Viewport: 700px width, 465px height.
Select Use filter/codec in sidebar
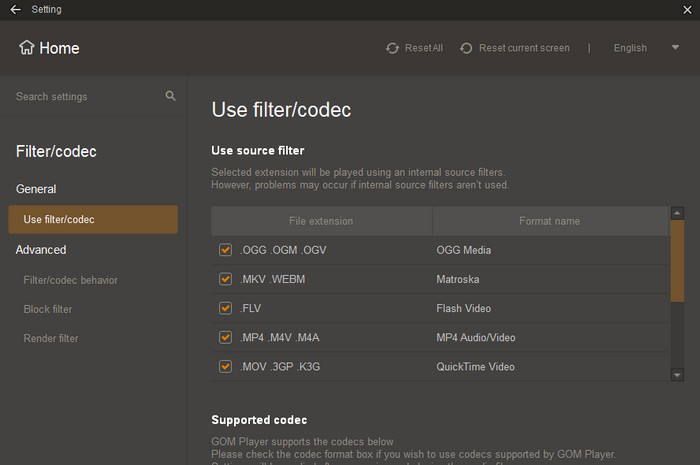pyautogui.click(x=93, y=219)
